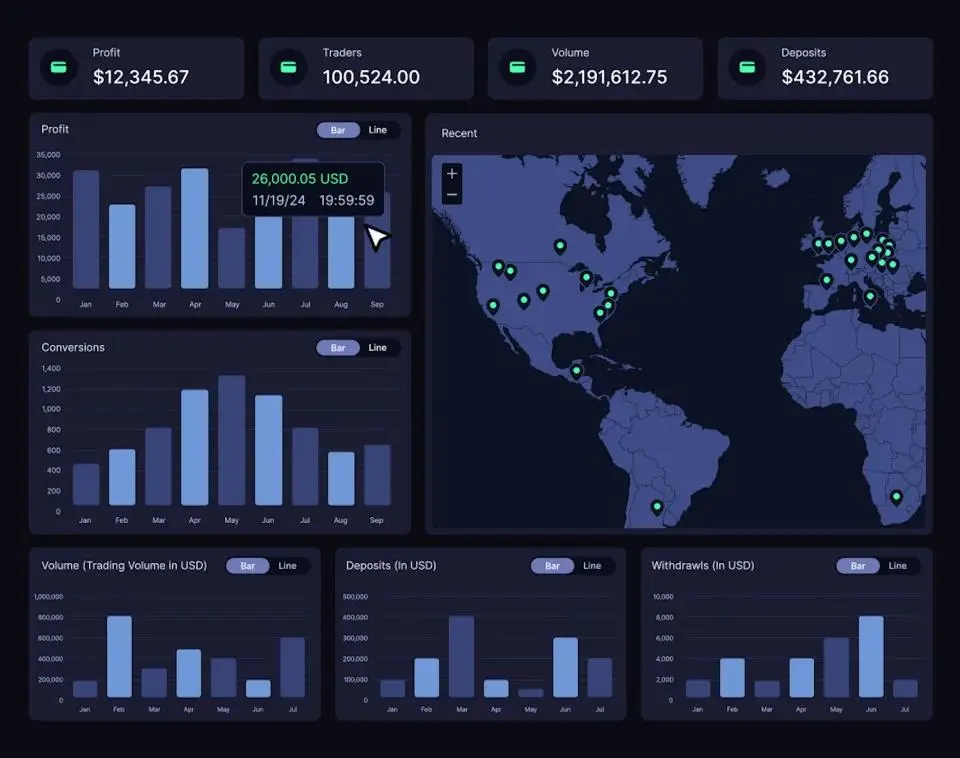Click the 100,524.00 traders value
960x758 pixels.
pyautogui.click(x=371, y=77)
